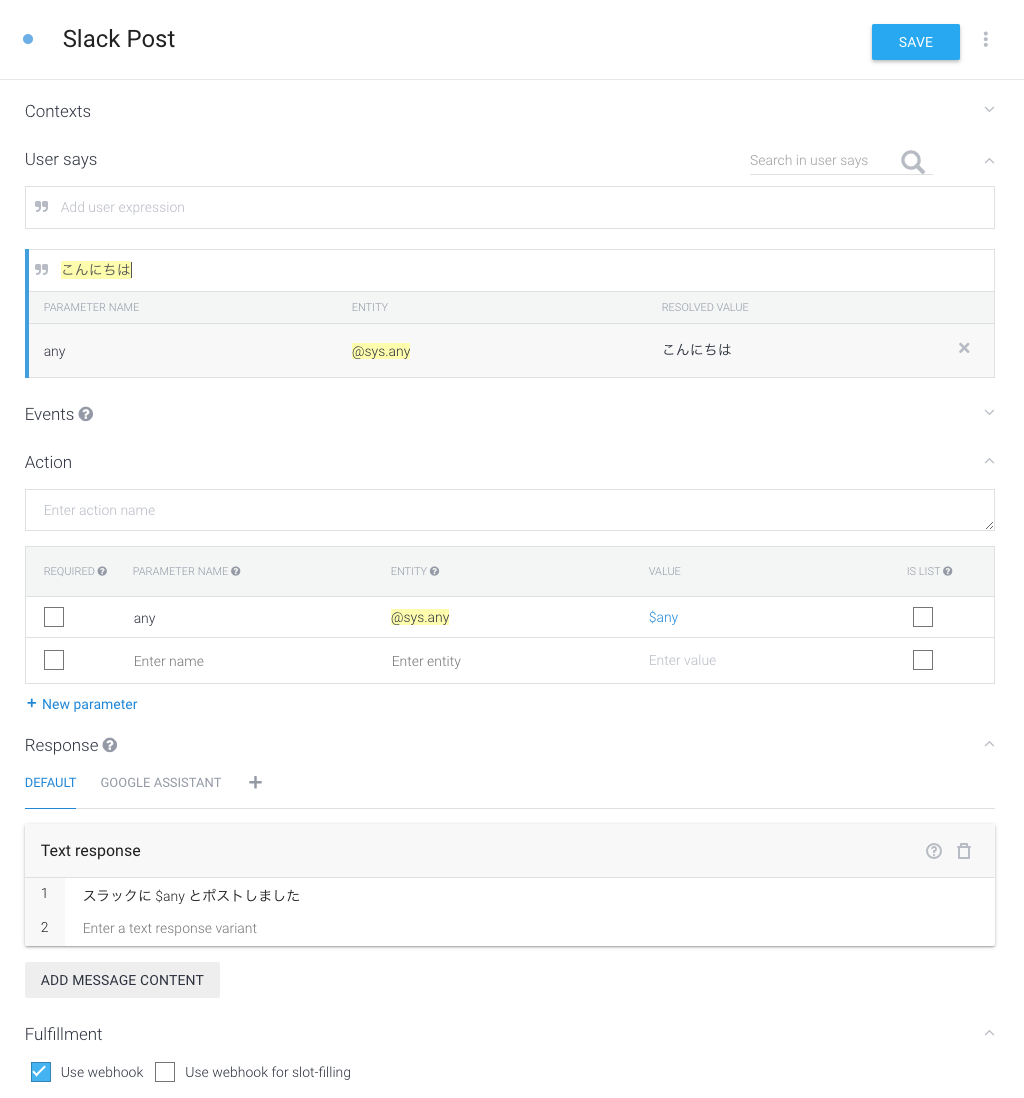Expand the Contexts section
1024x1098 pixels.
pos(989,110)
